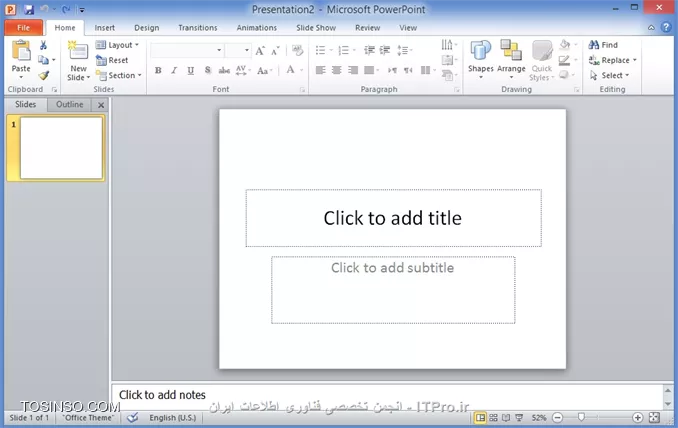Screen dimensions: 678x428
Task: Open the Arrange menu
Action: click(511, 60)
